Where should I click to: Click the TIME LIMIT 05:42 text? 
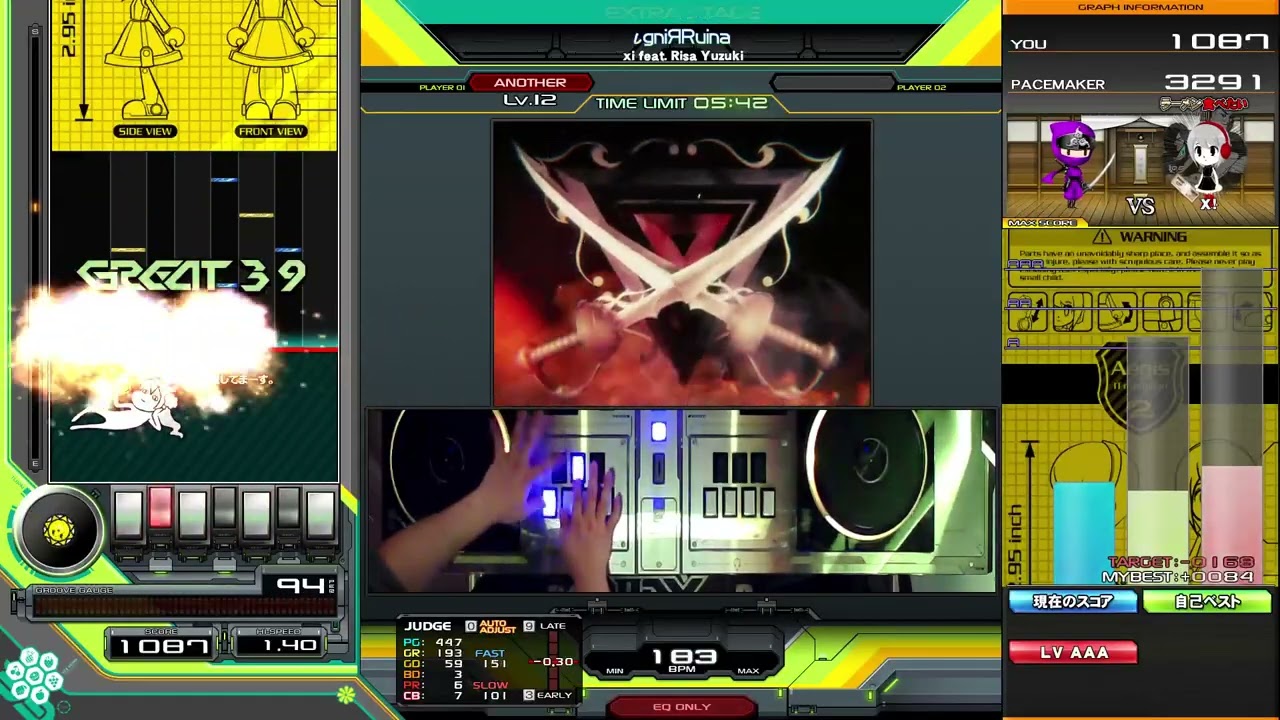681,103
